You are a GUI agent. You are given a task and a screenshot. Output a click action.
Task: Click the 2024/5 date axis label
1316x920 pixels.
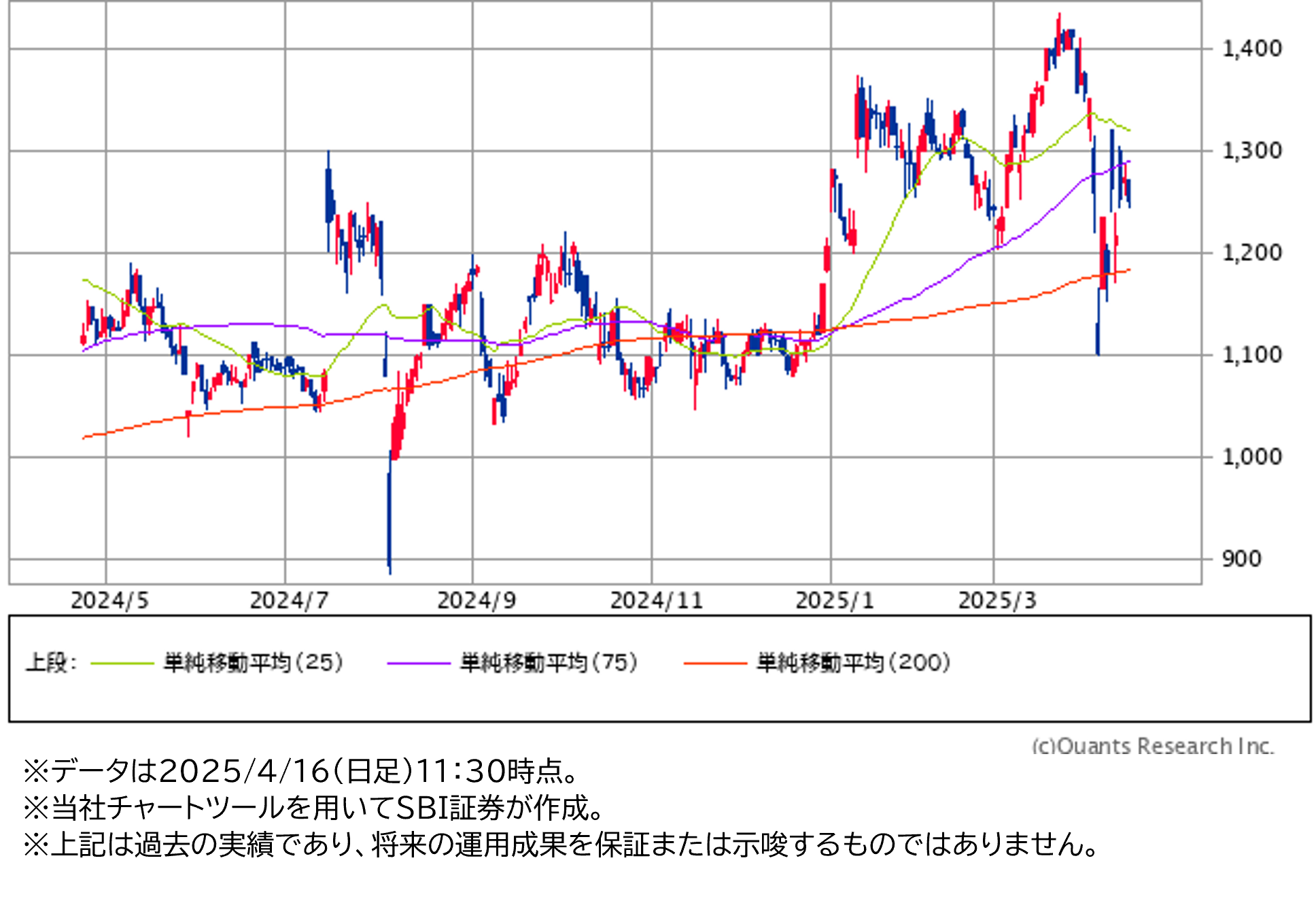click(x=109, y=600)
